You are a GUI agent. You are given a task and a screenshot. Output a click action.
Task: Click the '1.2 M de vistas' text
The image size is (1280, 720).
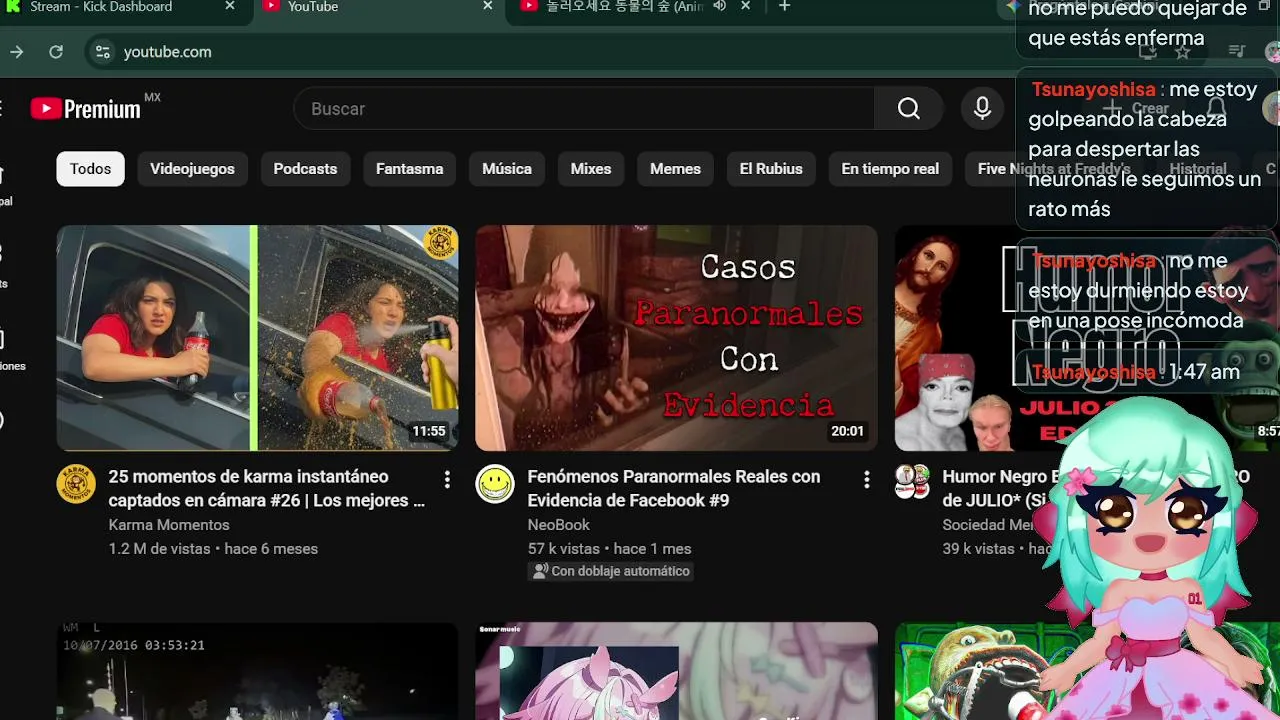[159, 549]
